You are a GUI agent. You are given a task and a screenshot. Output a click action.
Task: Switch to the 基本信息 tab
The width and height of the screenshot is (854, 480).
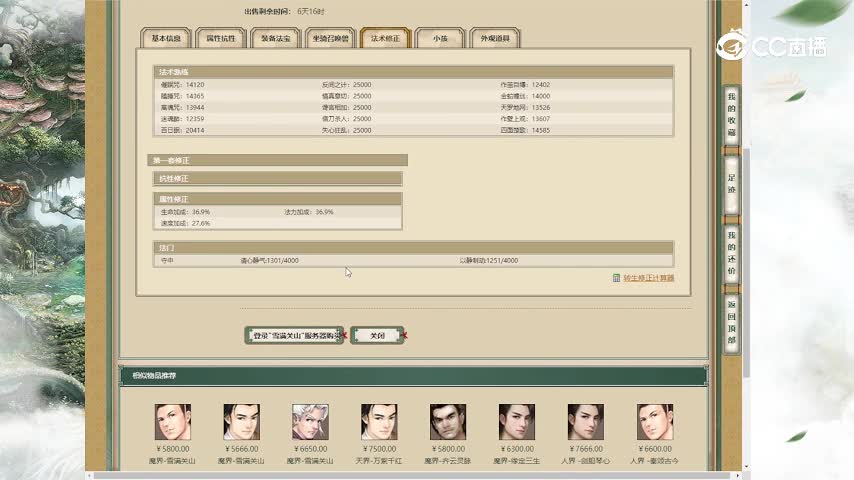[166, 39]
